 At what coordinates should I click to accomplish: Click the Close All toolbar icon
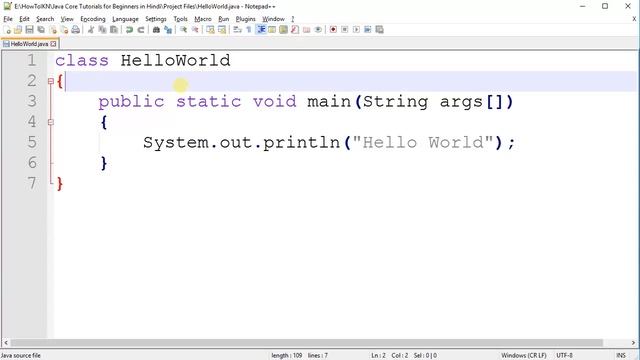tap(64, 30)
